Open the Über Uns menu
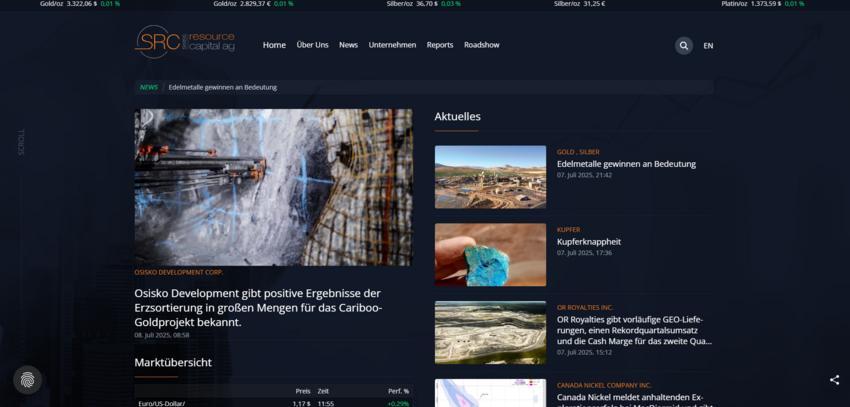850x407 pixels. tap(312, 45)
